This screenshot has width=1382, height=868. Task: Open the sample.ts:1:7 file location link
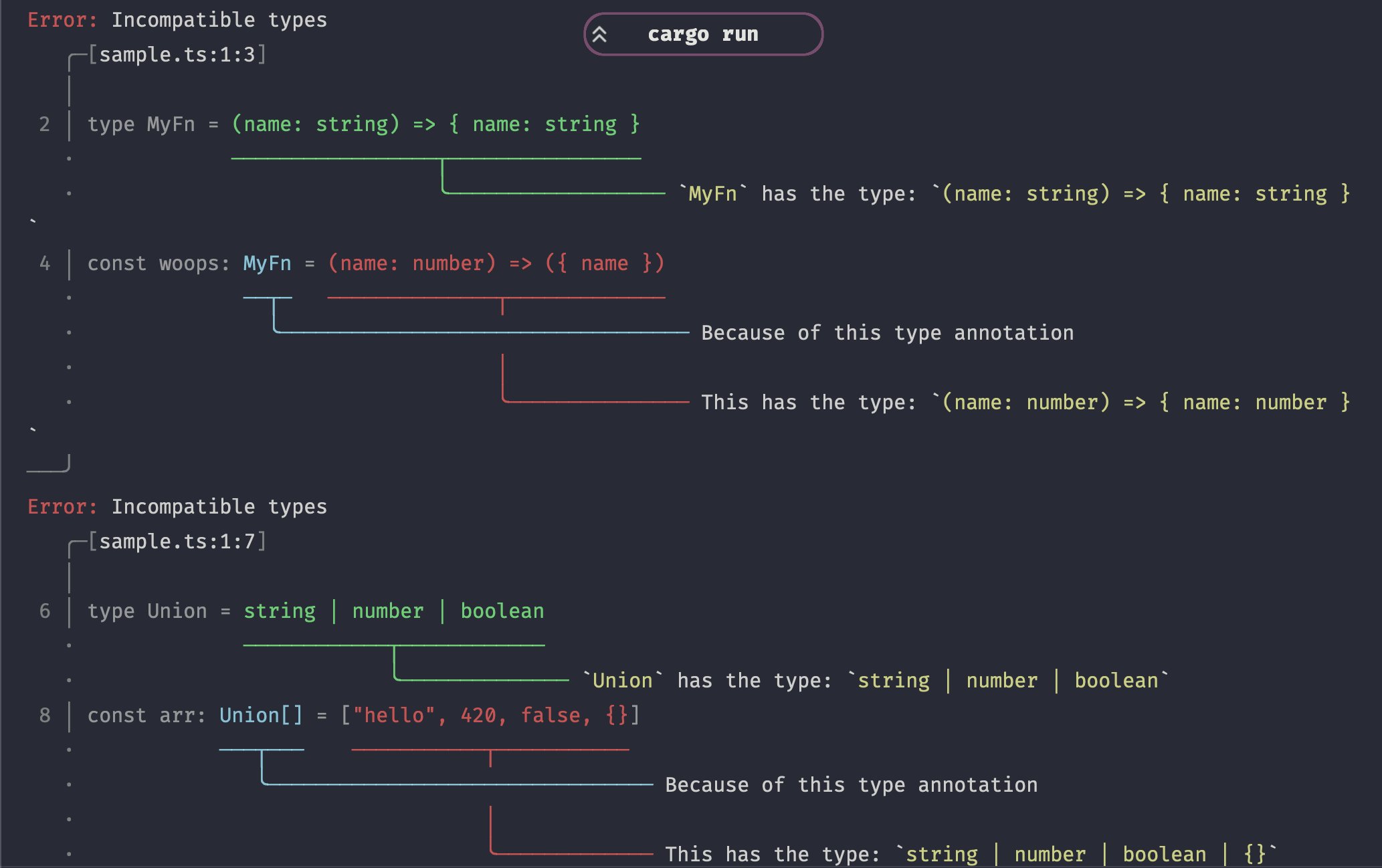(177, 542)
